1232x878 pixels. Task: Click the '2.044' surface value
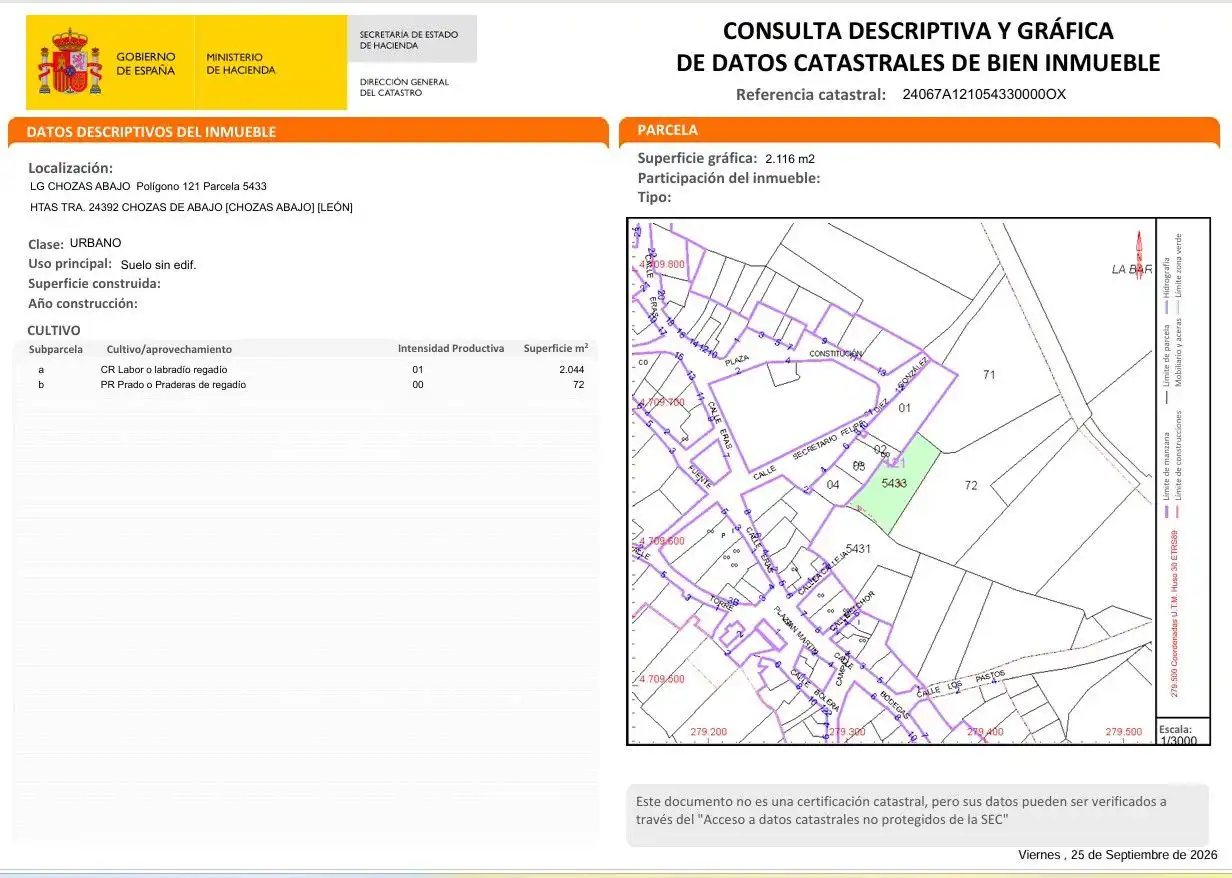click(571, 370)
